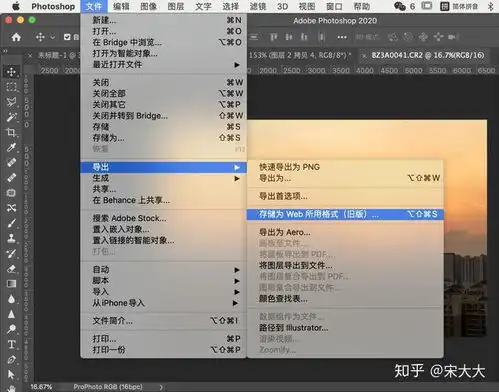Close the BZ3A0041.CR2 document tab
499x392 pixels.
[x=364, y=56]
